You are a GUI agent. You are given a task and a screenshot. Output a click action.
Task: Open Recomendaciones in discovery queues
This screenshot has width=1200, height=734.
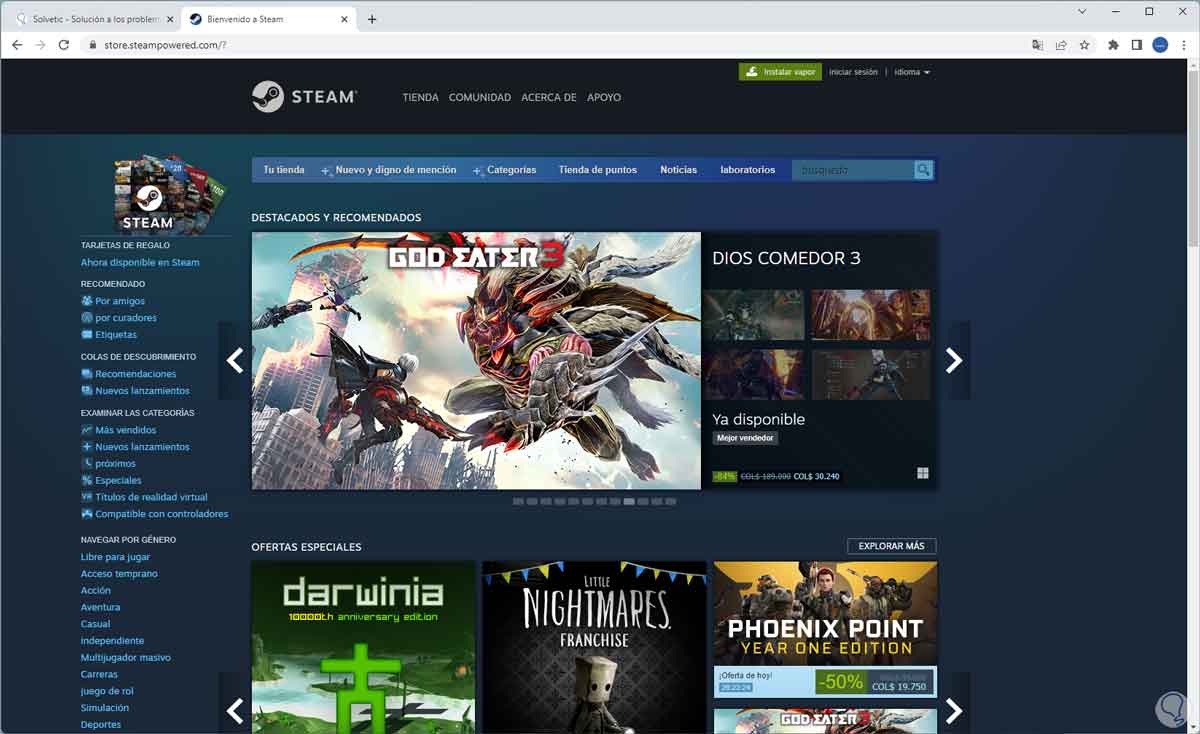(136, 374)
